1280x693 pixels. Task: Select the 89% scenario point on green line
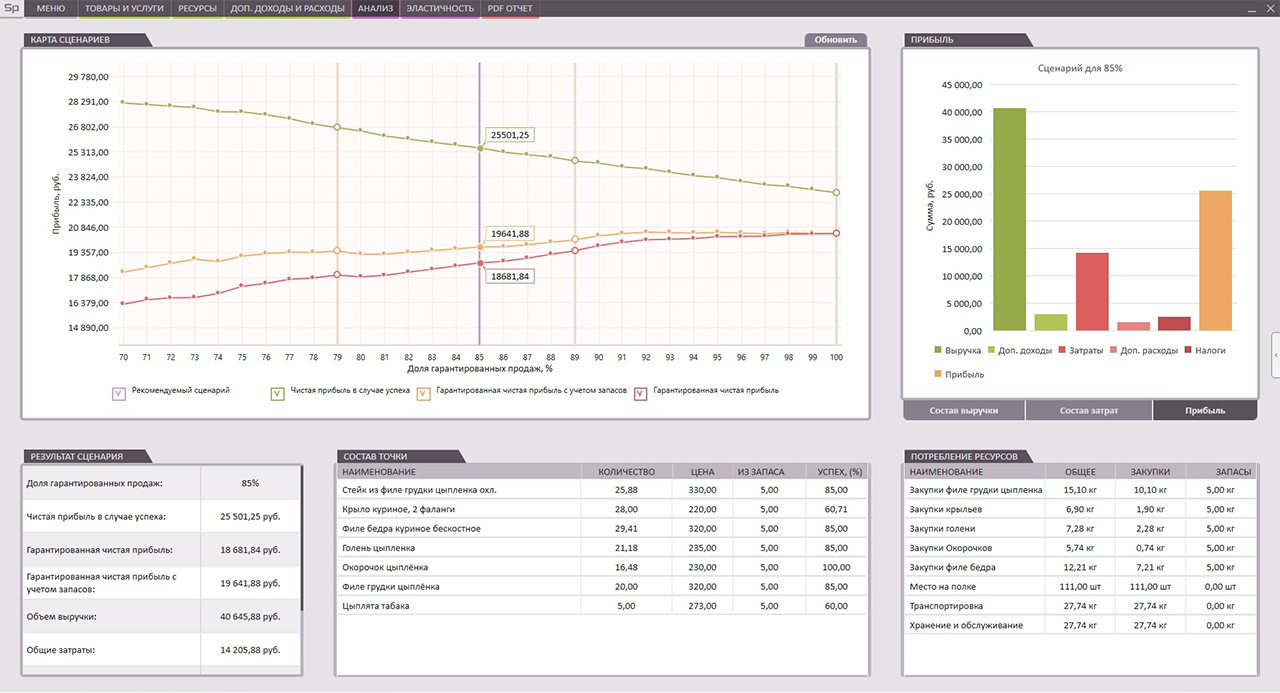575,160
